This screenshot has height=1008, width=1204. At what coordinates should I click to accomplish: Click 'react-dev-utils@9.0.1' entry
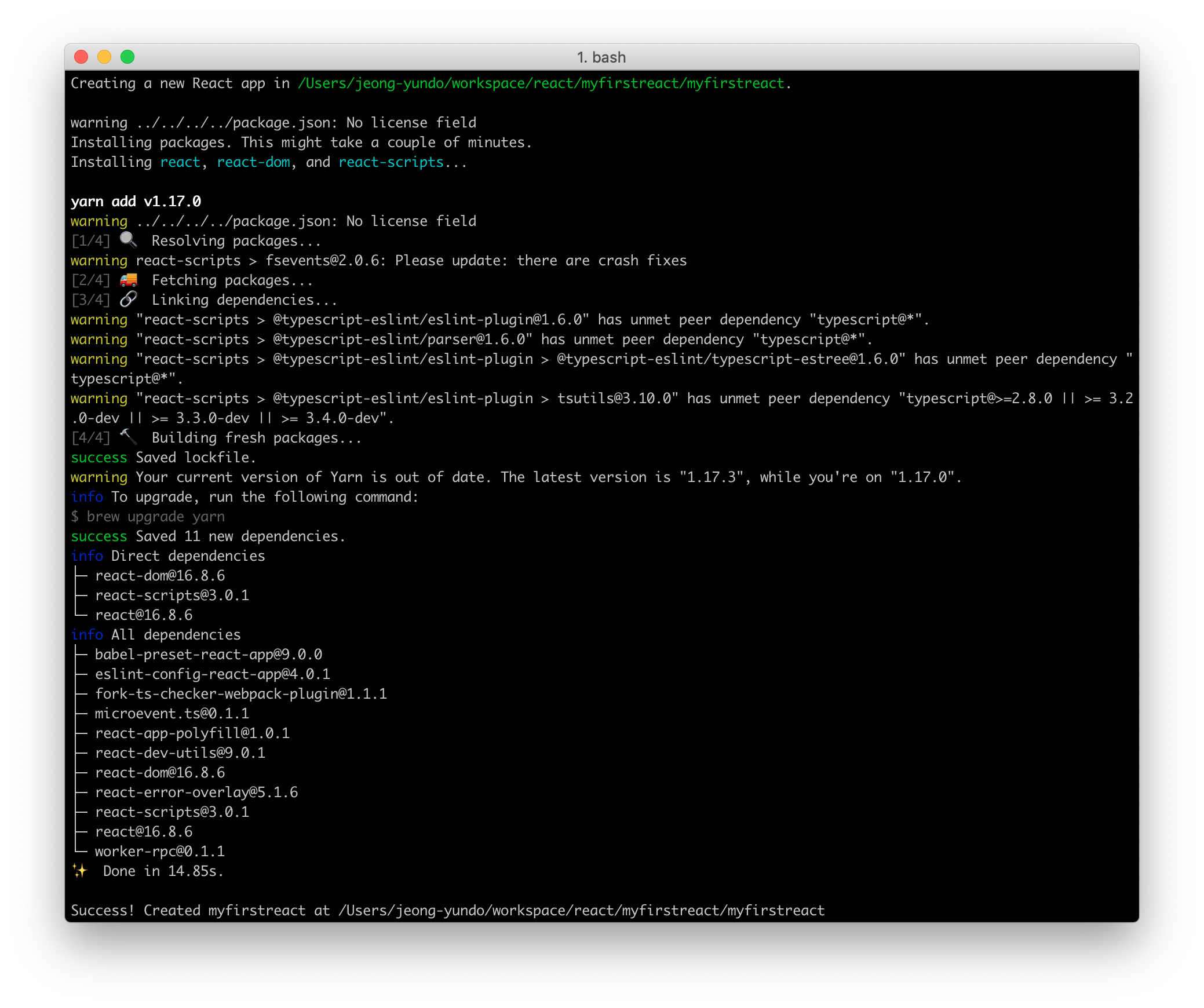[180, 753]
